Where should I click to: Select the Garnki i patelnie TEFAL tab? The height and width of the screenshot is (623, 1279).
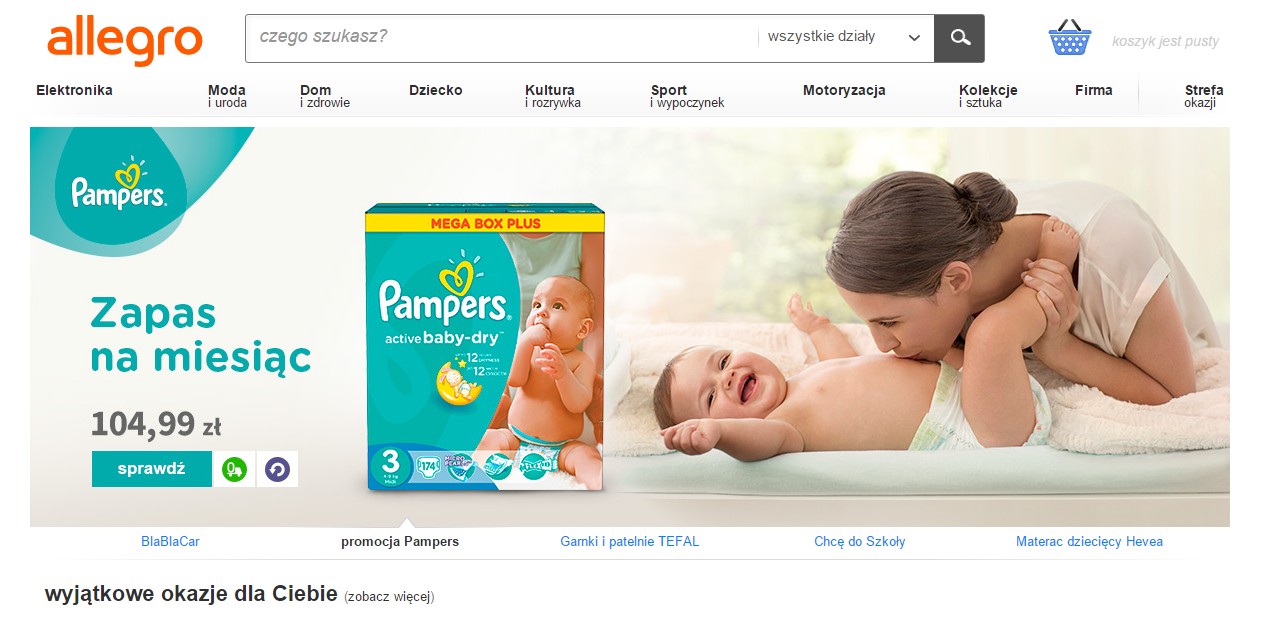pos(630,541)
